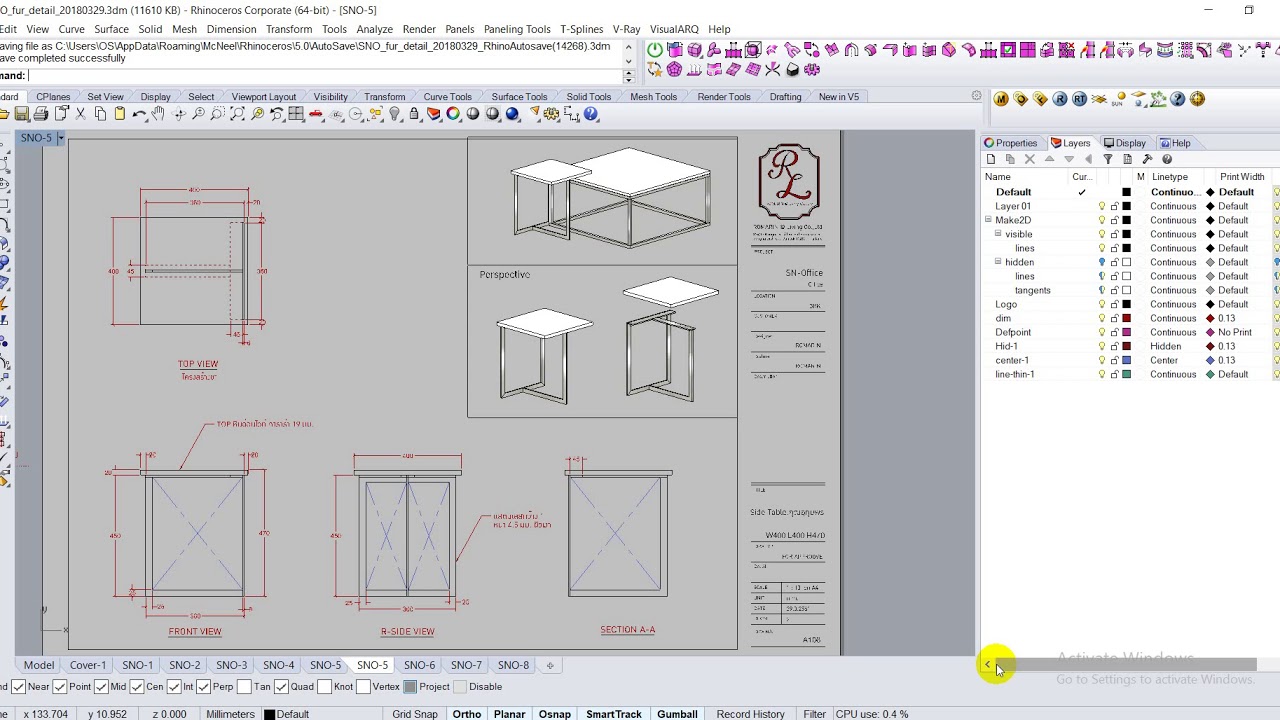Click the Options gear icon
1280x720 pixels.
click(553, 114)
